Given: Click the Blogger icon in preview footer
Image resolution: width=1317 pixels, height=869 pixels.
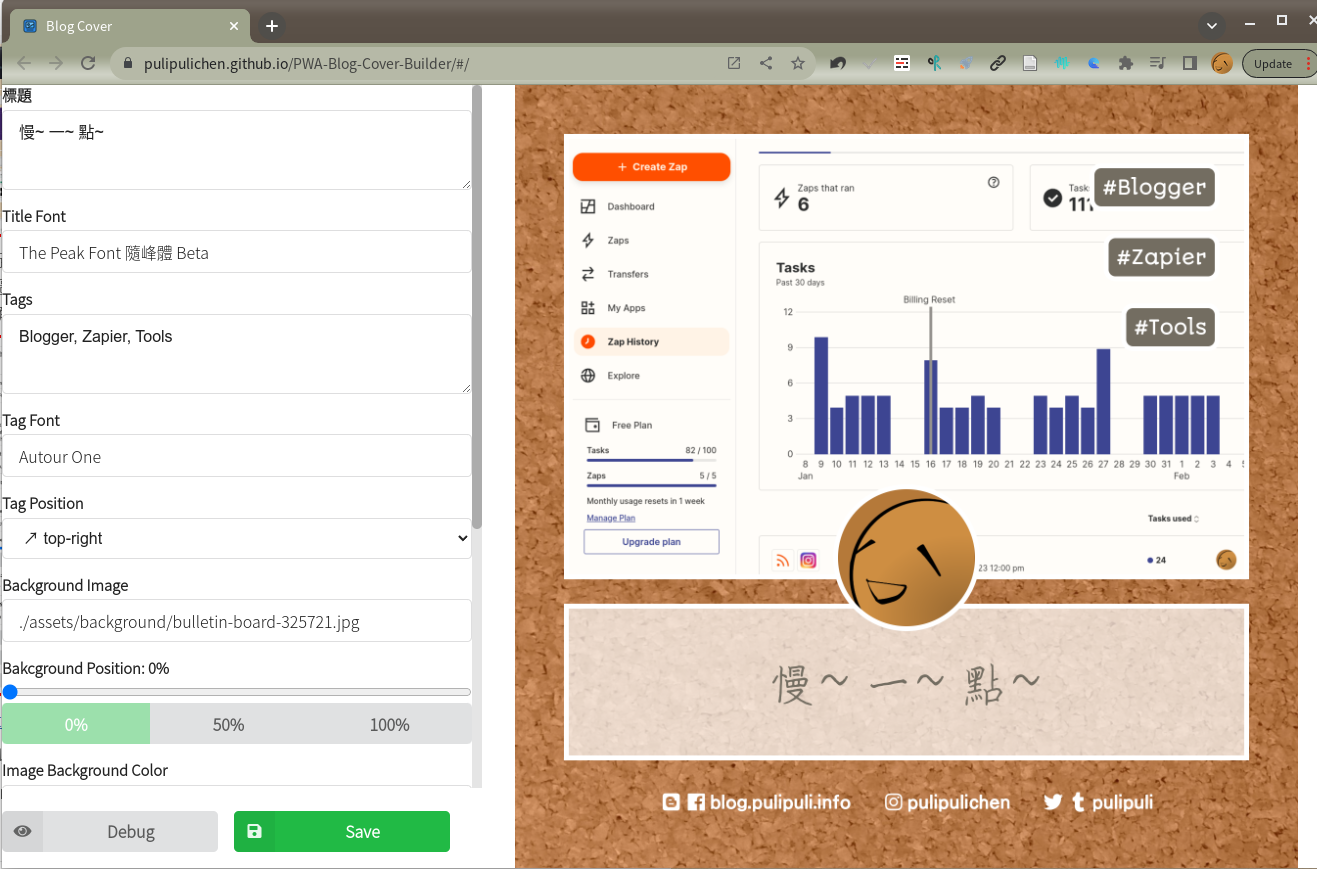Looking at the screenshot, I should click(x=671, y=802).
